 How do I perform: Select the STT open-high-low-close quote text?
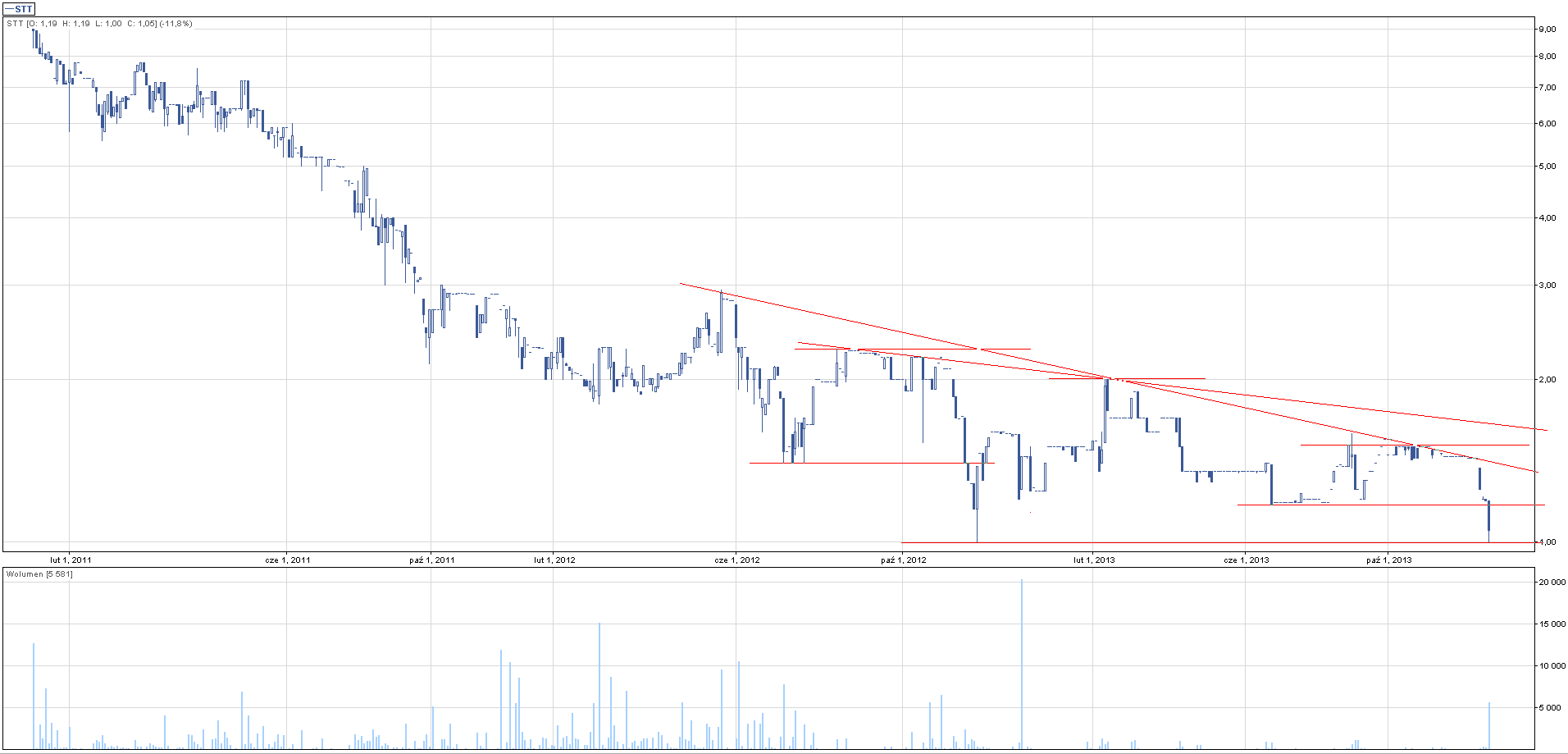pyautogui.click(x=99, y=24)
